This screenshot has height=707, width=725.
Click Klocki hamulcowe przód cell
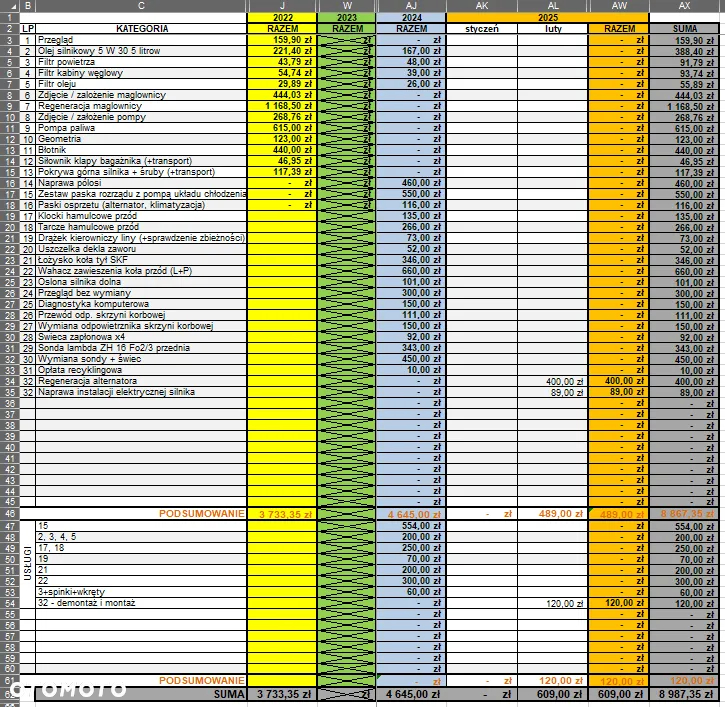(141, 216)
